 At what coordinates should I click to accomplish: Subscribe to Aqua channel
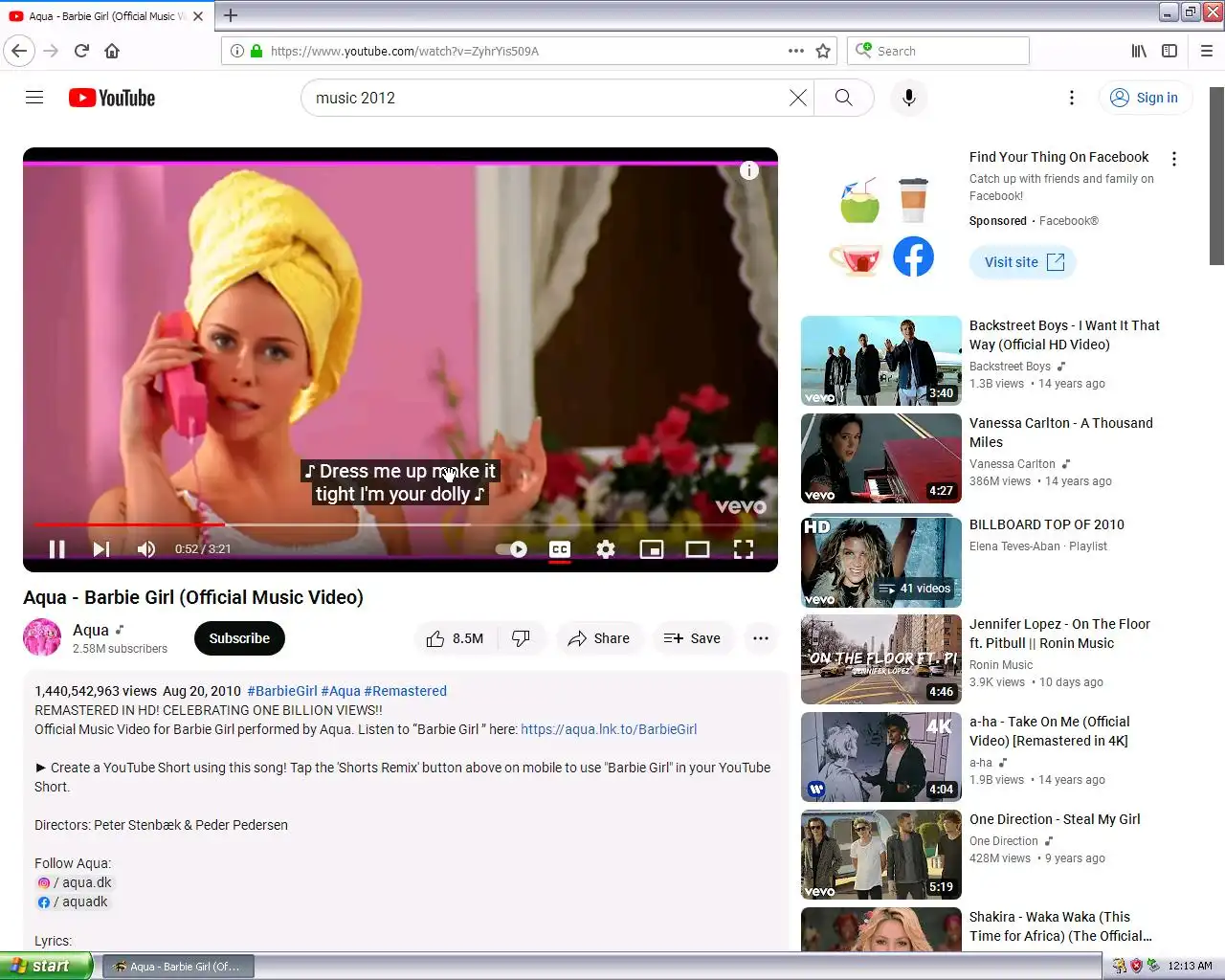coord(239,638)
